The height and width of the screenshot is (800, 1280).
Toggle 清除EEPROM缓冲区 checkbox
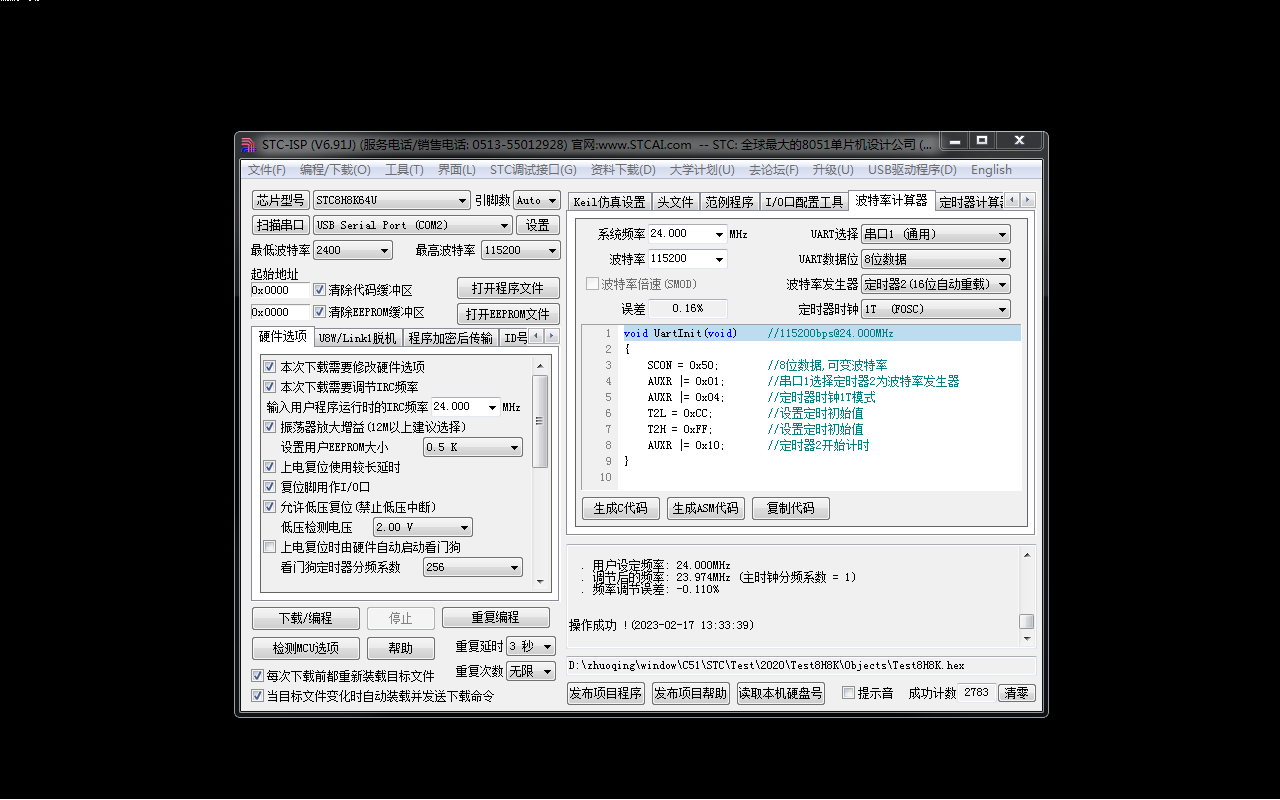320,312
